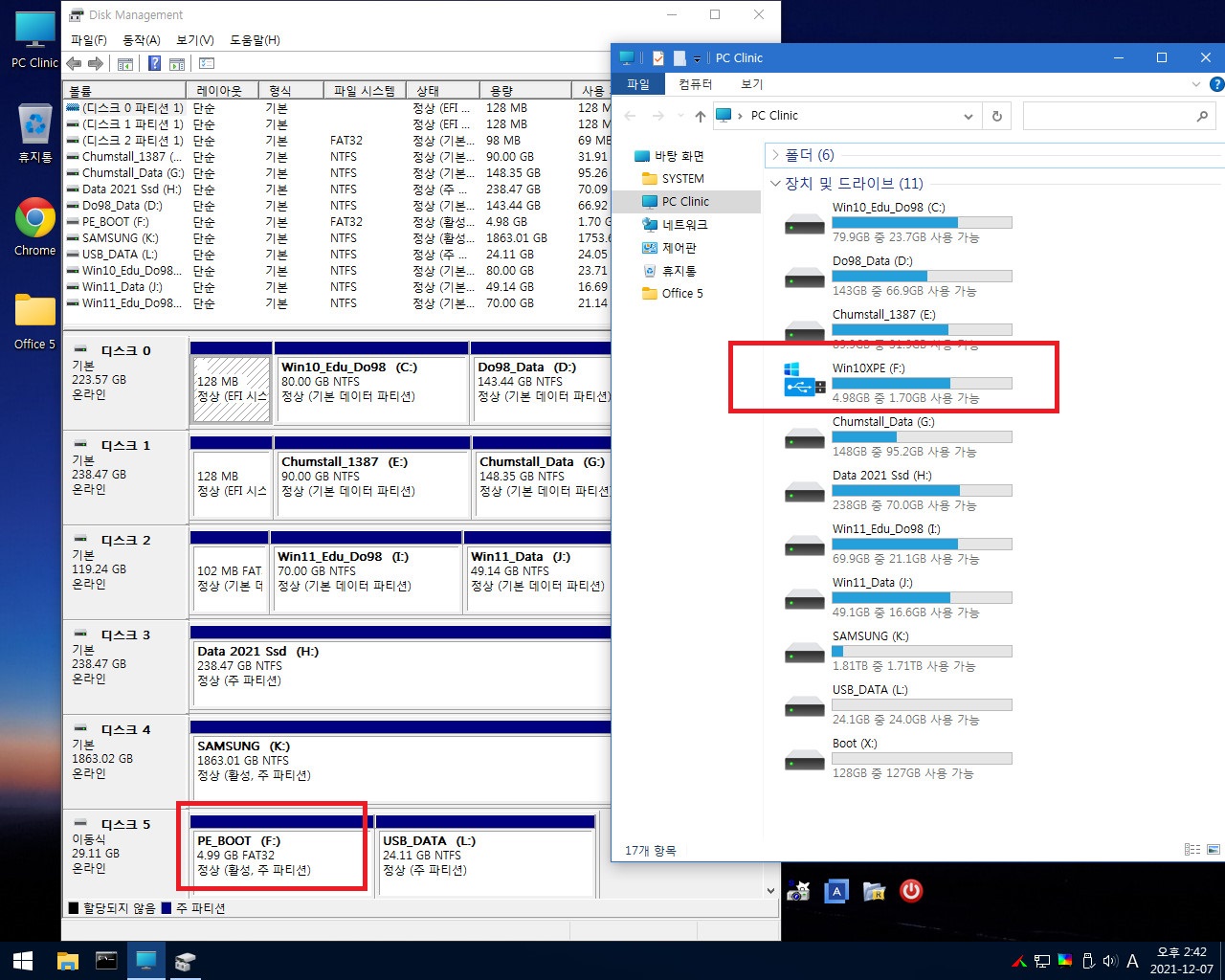Viewport: 1225px width, 980px height.
Task: Click the Back arrow in Disk Management toolbar
Action: 74,64
